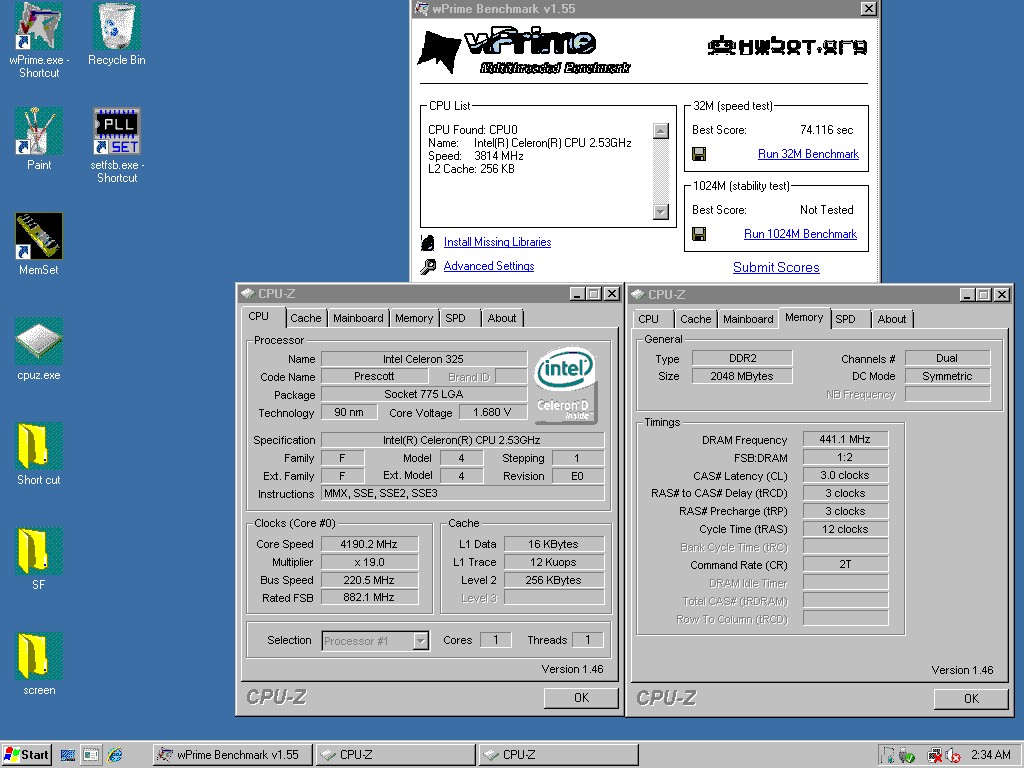Click the second CPU-Z taskbar button
The height and width of the screenshot is (768, 1024).
pyautogui.click(x=558, y=755)
